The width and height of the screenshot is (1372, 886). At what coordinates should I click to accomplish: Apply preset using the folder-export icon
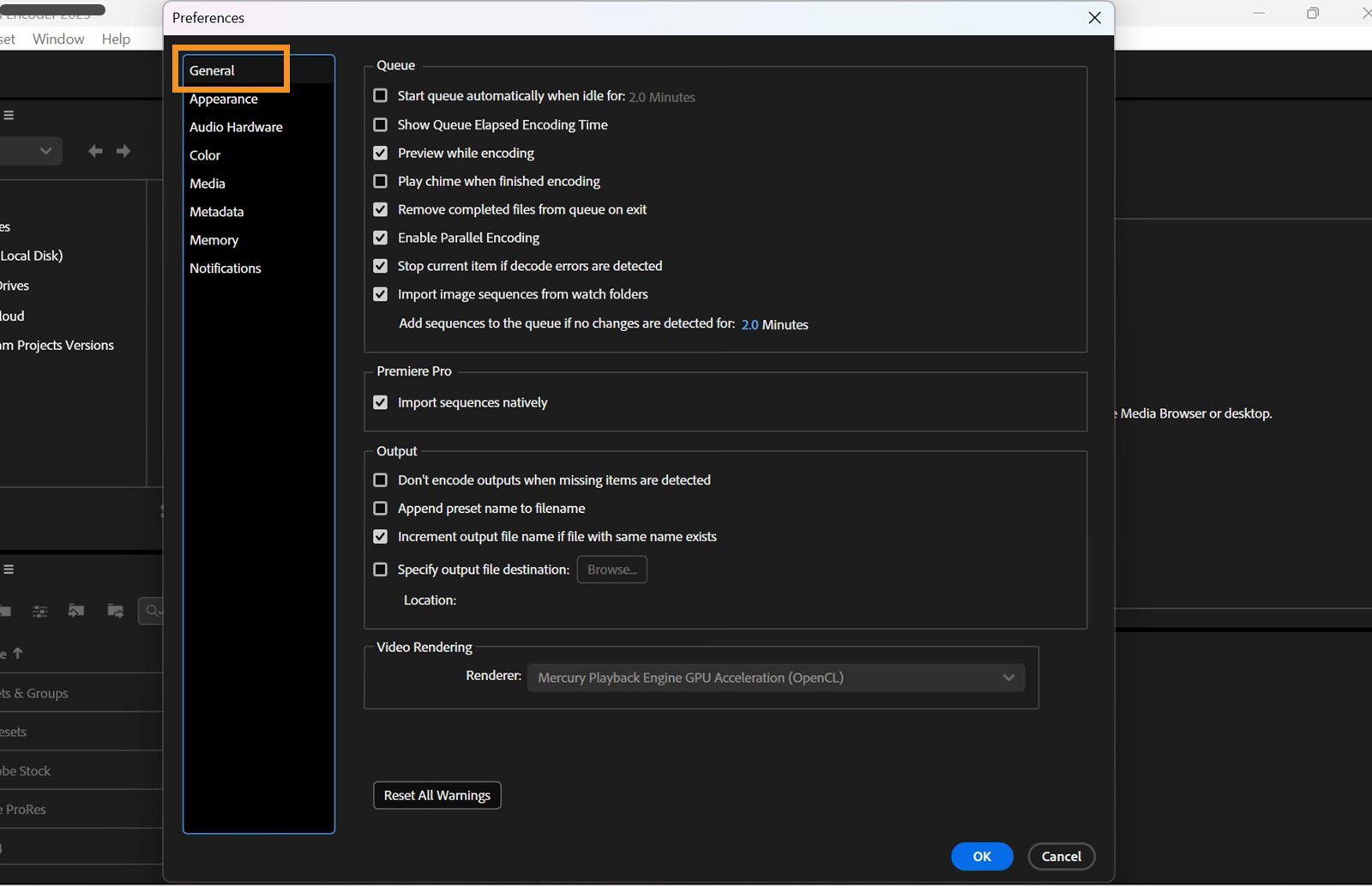pyautogui.click(x=114, y=611)
